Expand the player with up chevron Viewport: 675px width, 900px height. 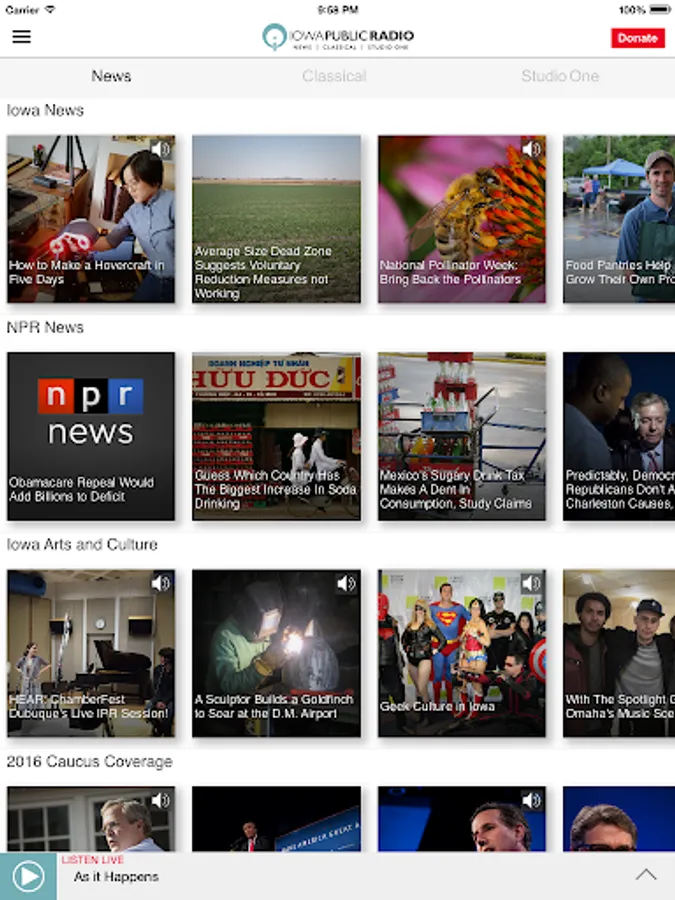(646, 875)
